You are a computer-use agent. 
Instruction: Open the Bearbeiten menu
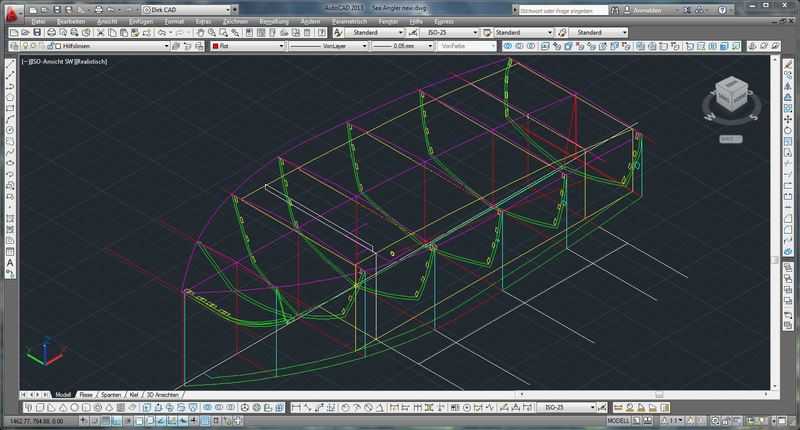tap(71, 21)
